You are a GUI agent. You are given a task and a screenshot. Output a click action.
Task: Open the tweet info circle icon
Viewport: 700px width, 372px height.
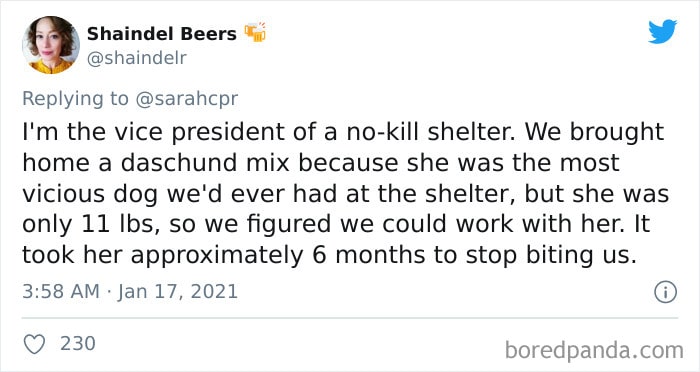click(x=666, y=292)
